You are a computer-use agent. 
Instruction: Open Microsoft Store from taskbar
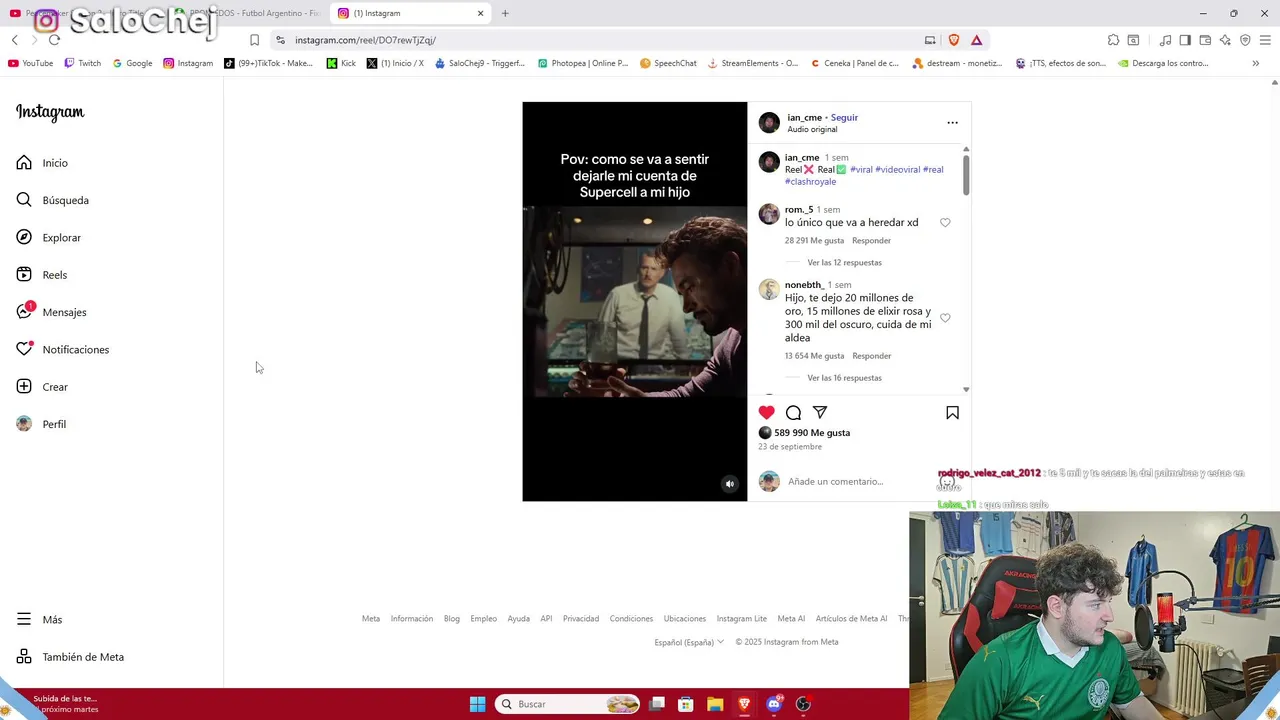tap(686, 704)
